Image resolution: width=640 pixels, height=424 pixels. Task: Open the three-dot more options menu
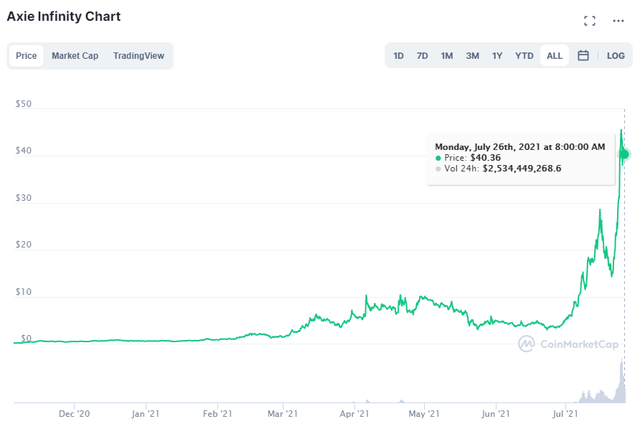tap(618, 21)
